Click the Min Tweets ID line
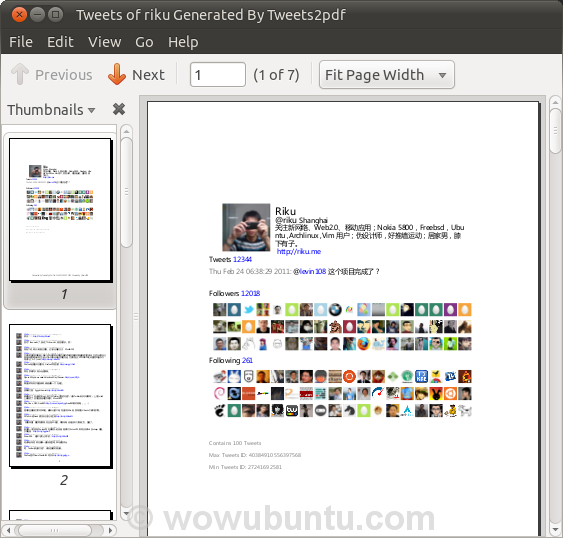 [x=245, y=467]
